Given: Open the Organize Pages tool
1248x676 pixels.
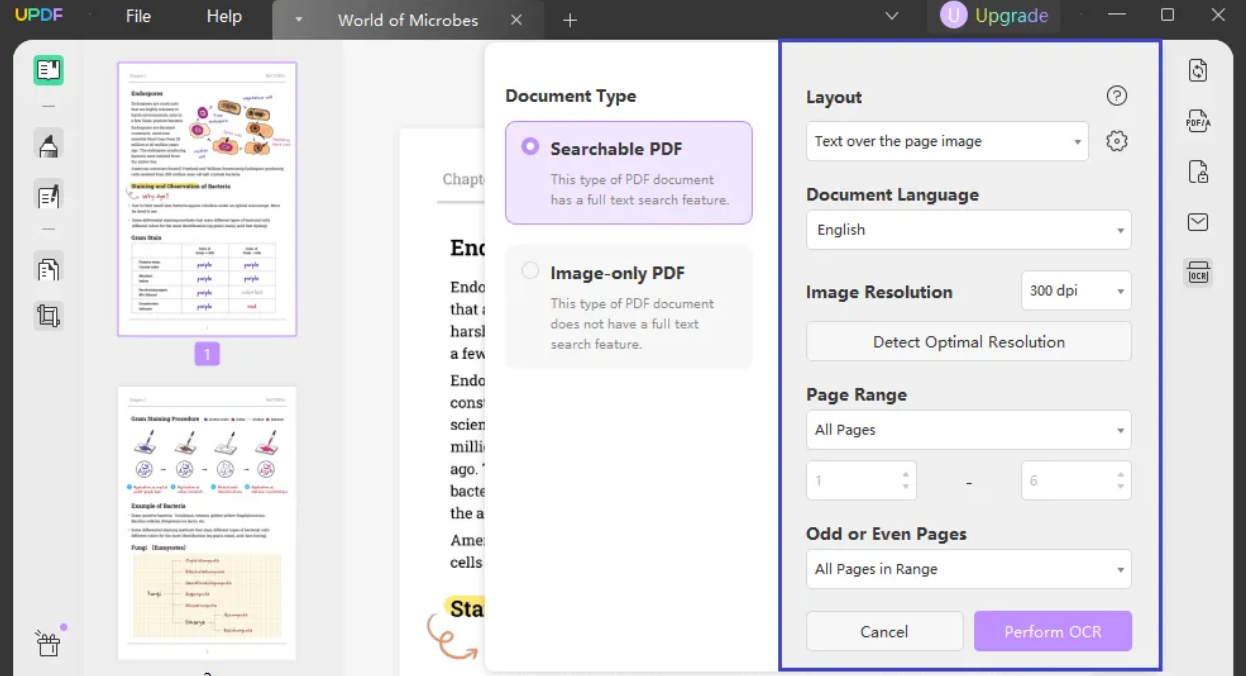Looking at the screenshot, I should 48,269.
